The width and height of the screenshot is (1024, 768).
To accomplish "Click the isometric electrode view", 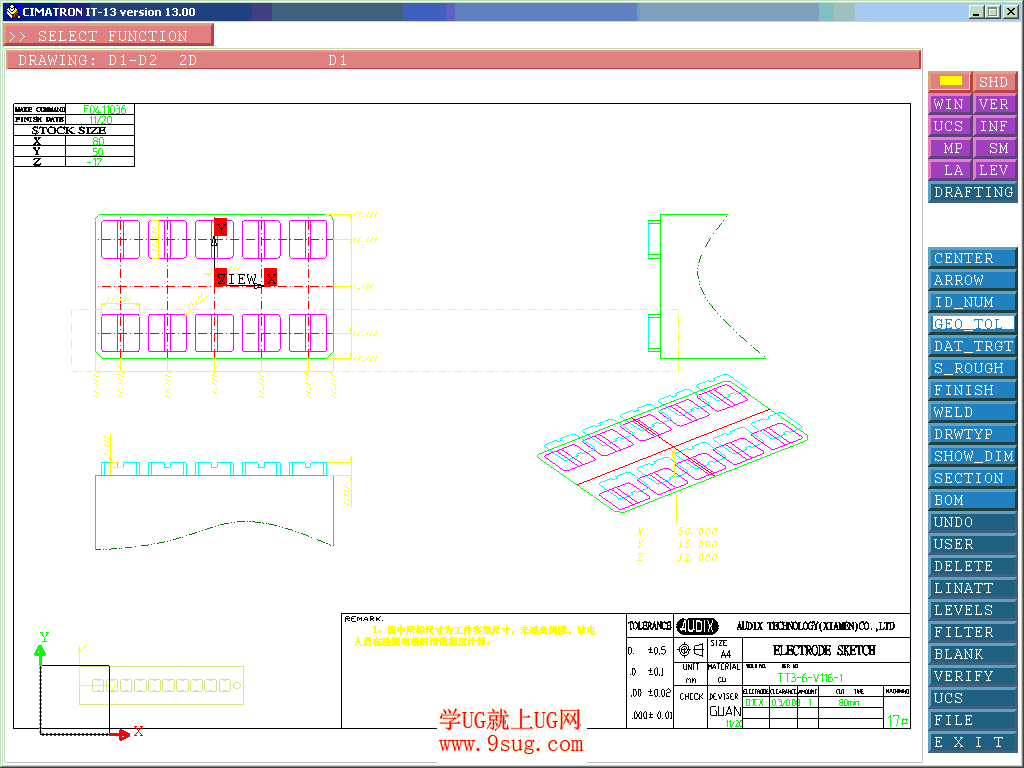I will [x=673, y=443].
